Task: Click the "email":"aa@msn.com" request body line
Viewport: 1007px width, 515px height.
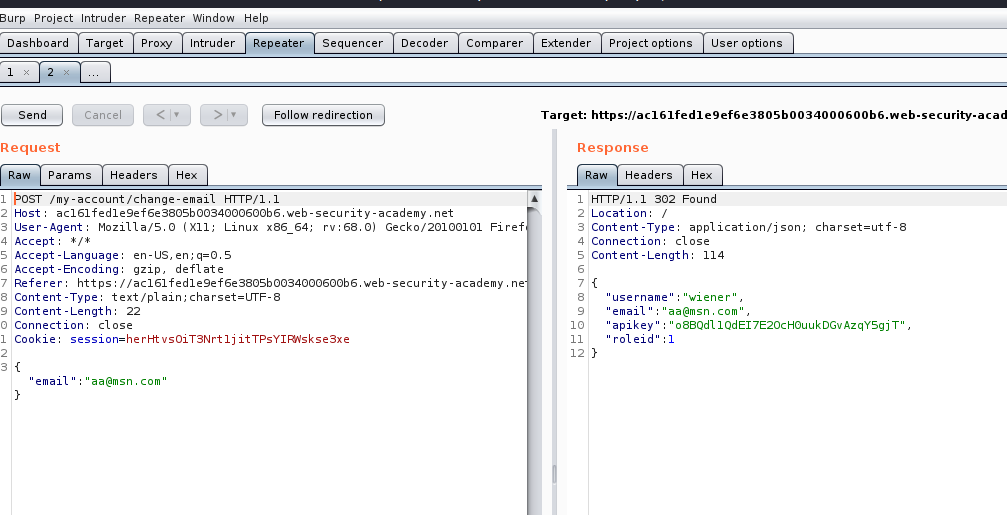Action: (x=98, y=381)
